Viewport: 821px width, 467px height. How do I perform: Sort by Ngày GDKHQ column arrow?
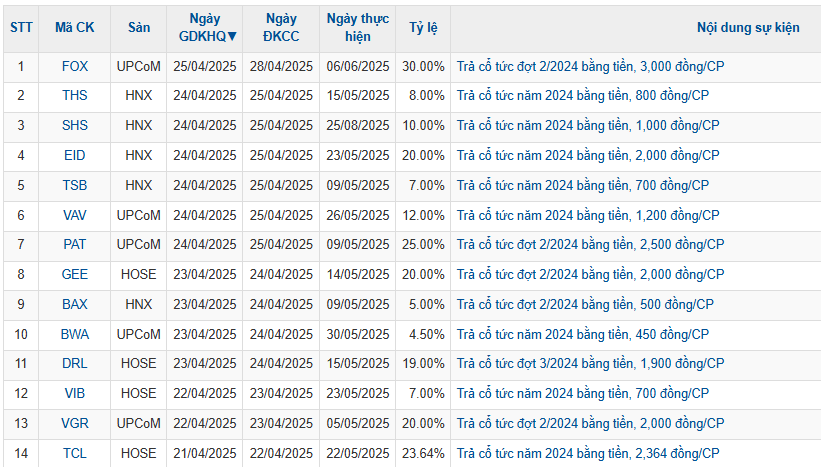[x=232, y=37]
